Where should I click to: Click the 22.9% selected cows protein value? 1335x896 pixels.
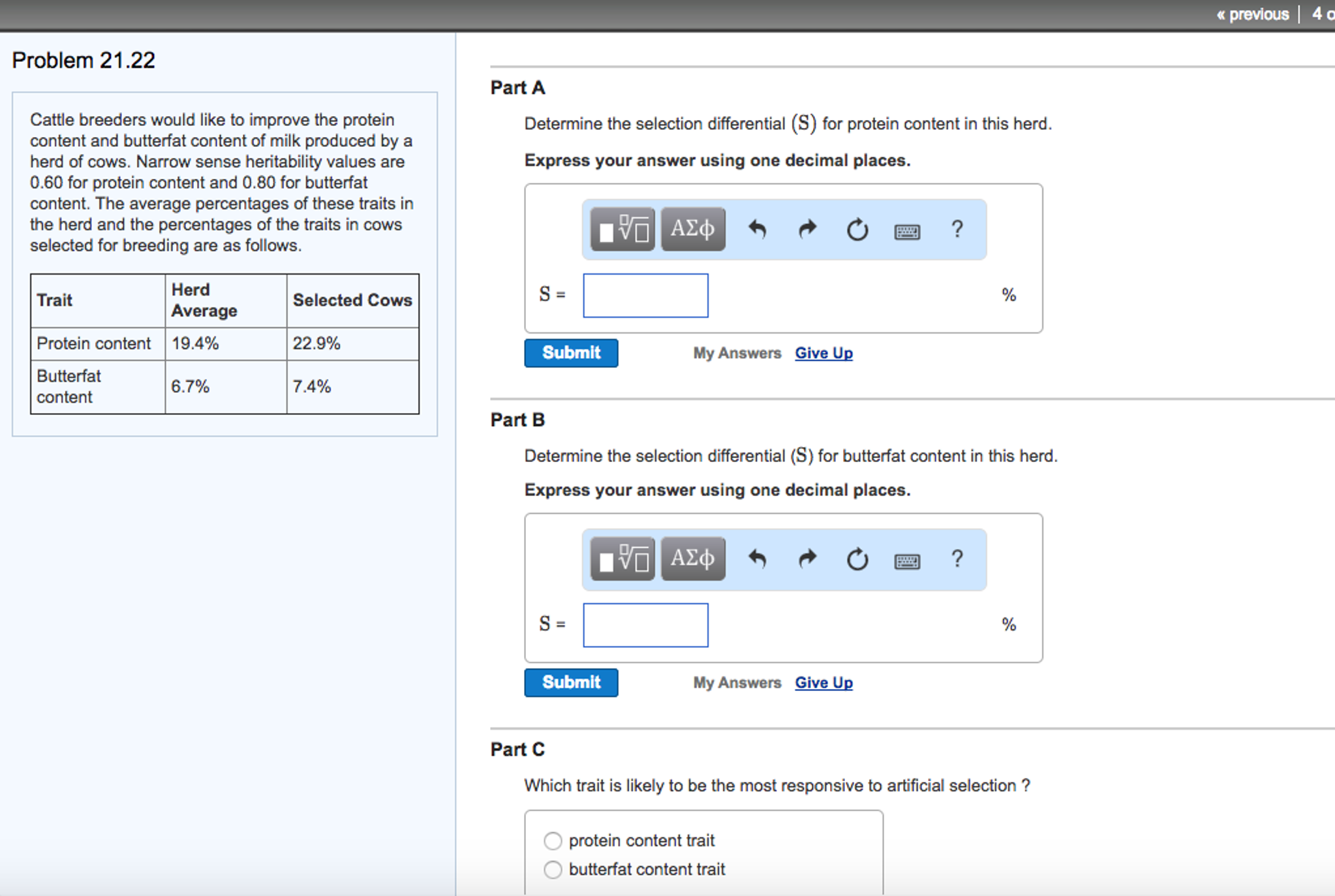click(316, 343)
